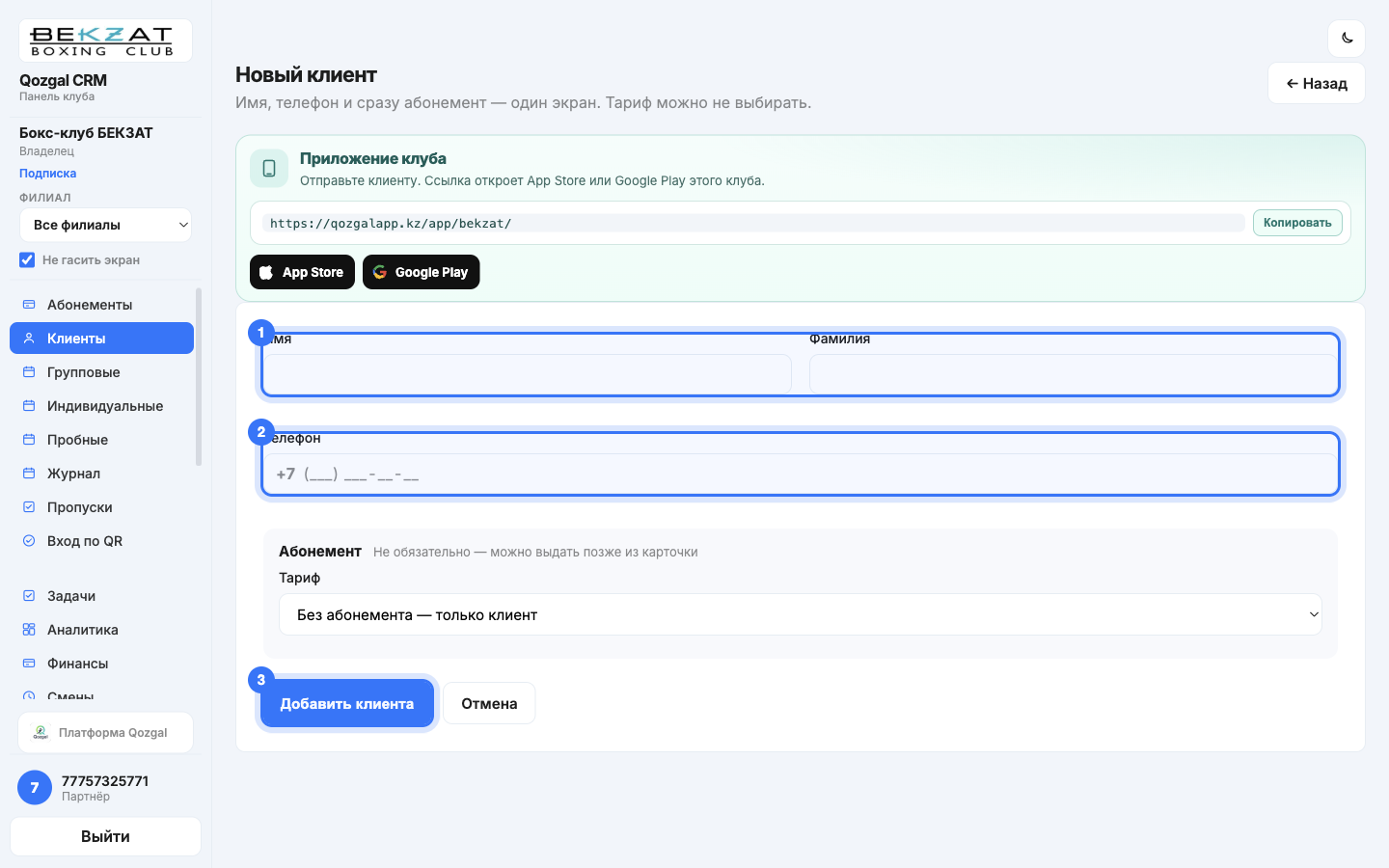Viewport: 1389px width, 868px height.
Task: Open the Платформа Qozgal button
Action: [105, 733]
